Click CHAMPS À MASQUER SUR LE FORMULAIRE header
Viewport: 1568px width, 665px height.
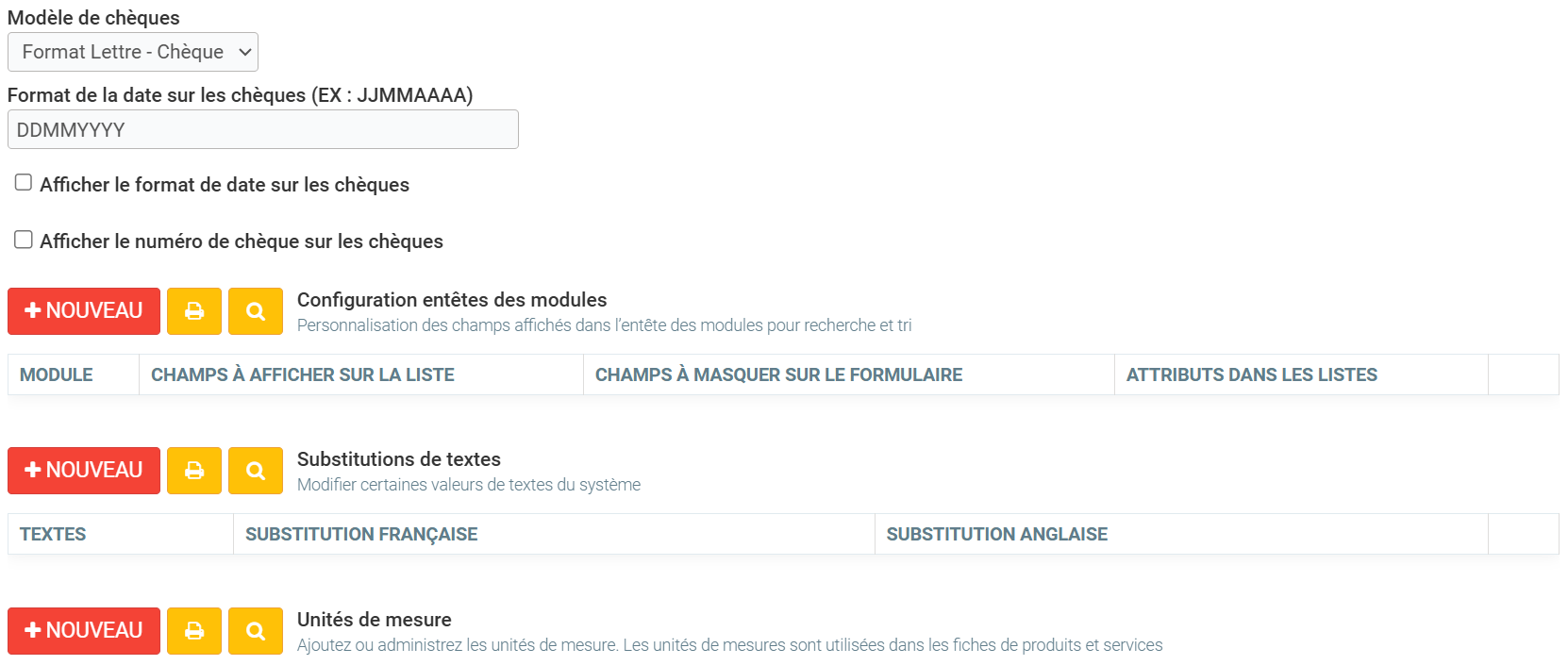pos(778,375)
